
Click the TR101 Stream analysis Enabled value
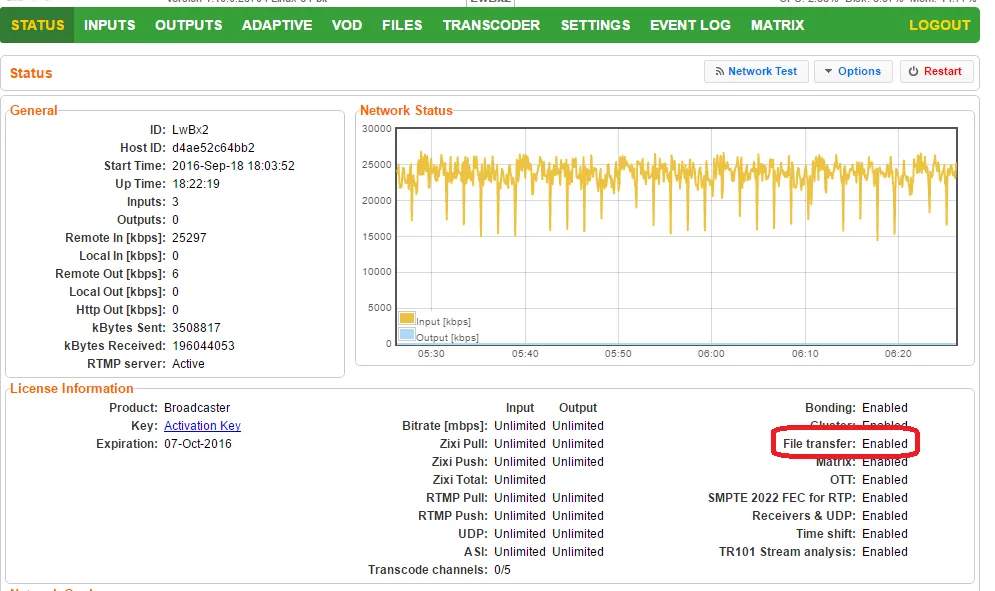coord(885,552)
